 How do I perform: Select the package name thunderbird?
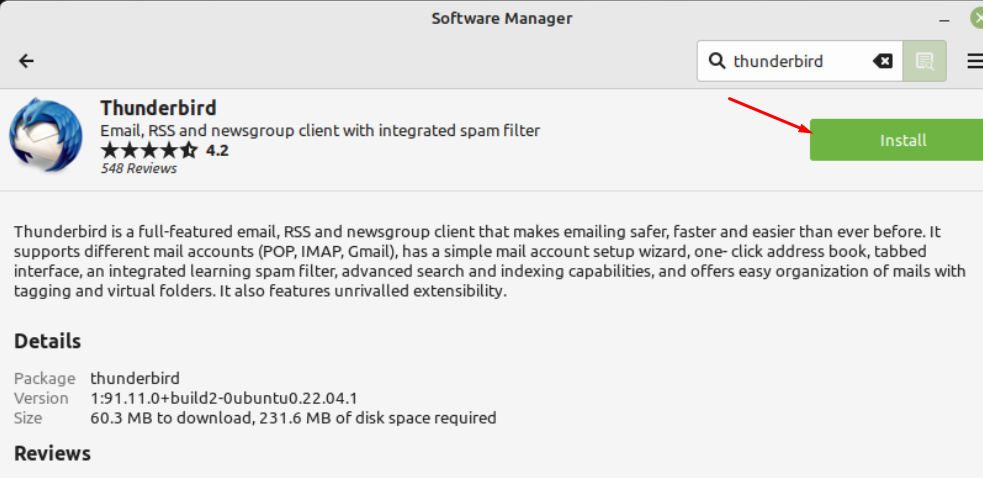click(x=135, y=378)
